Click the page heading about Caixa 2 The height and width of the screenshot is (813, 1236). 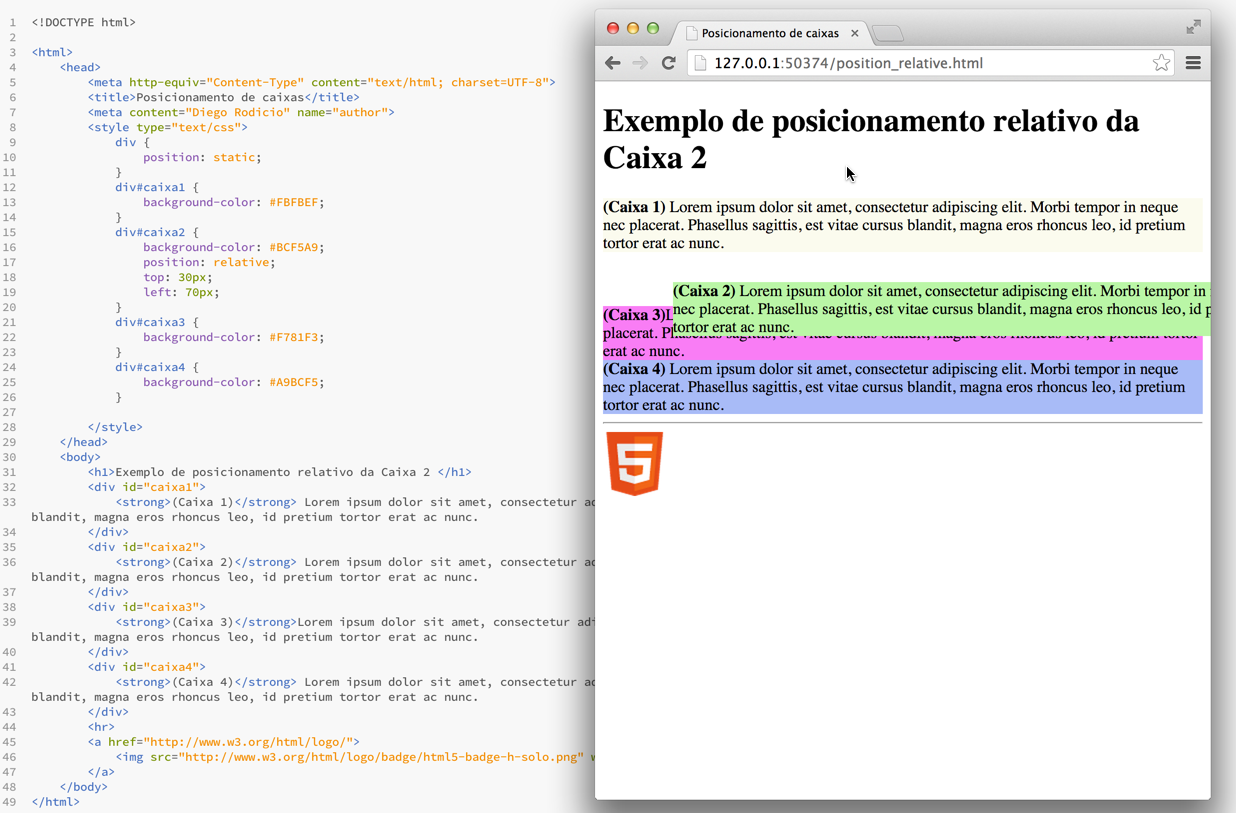870,139
